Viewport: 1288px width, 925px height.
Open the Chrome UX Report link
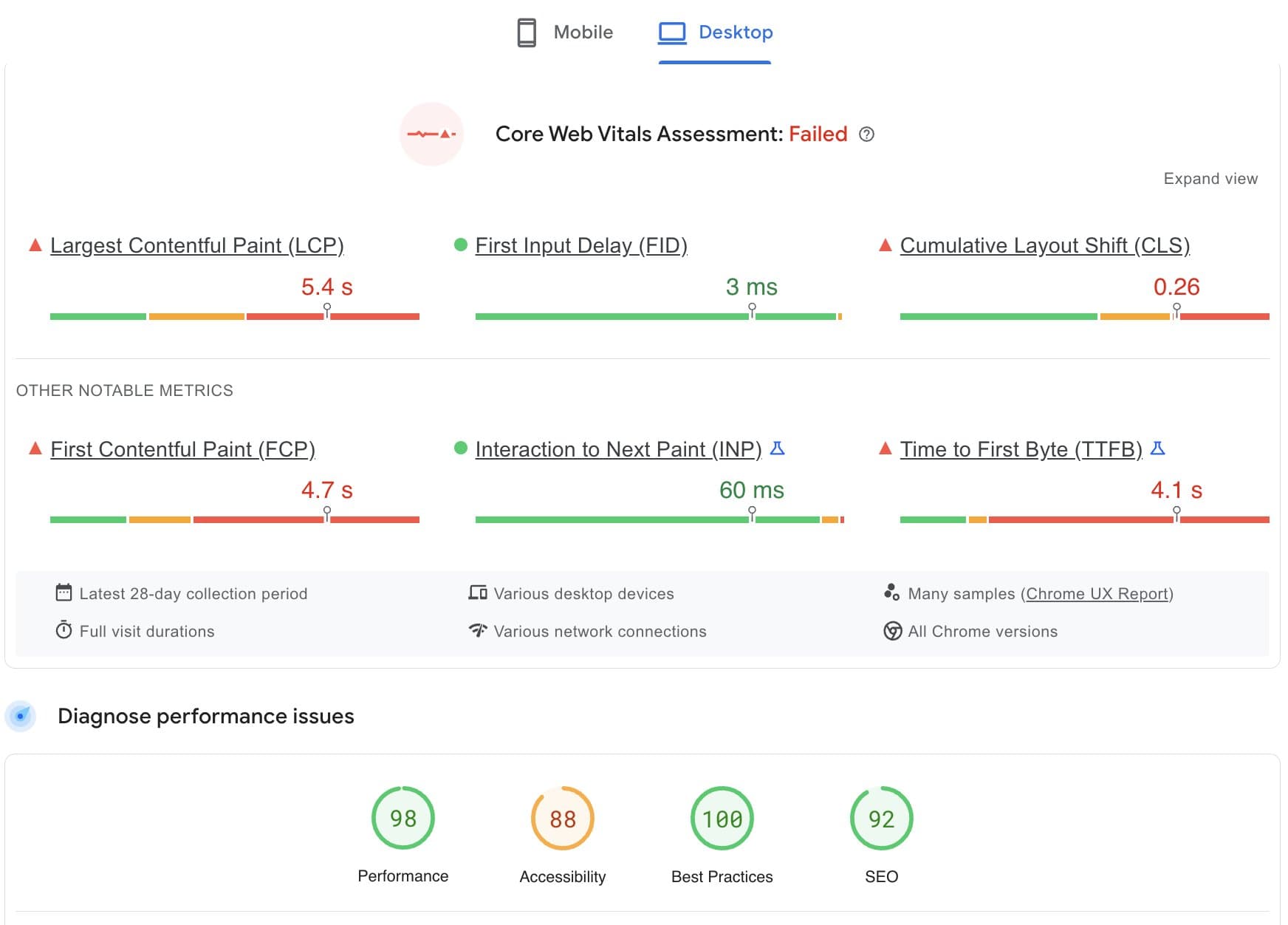[x=1096, y=594]
